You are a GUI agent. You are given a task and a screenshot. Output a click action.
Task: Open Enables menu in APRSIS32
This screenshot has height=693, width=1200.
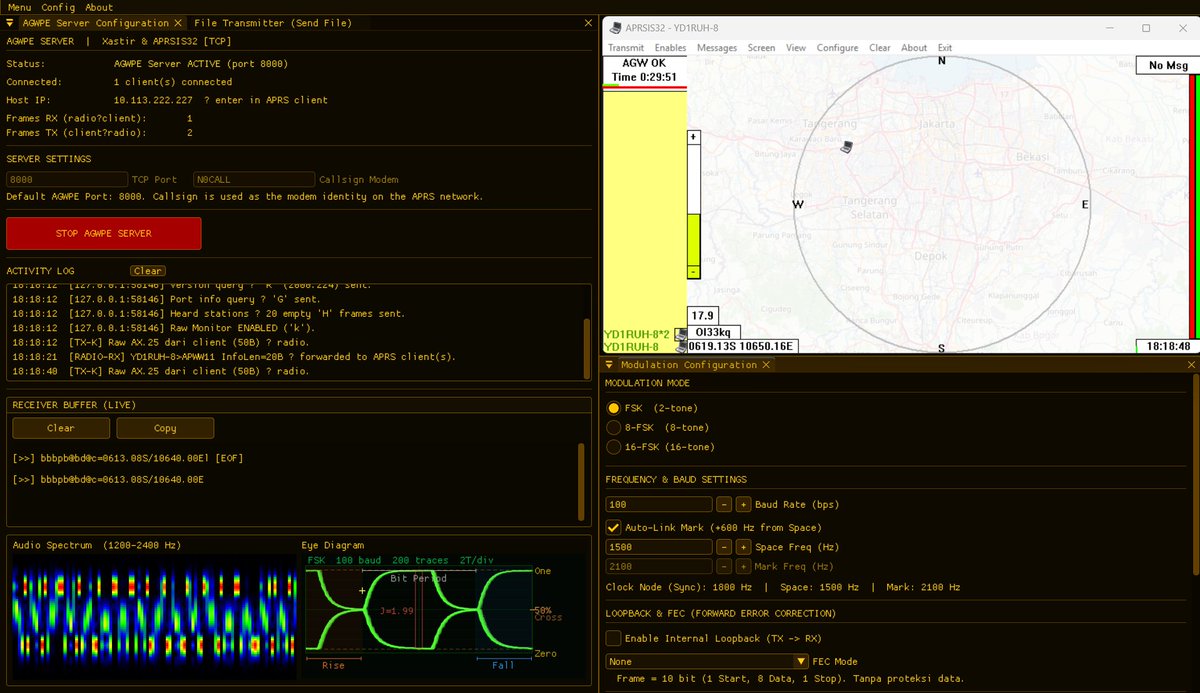point(670,48)
